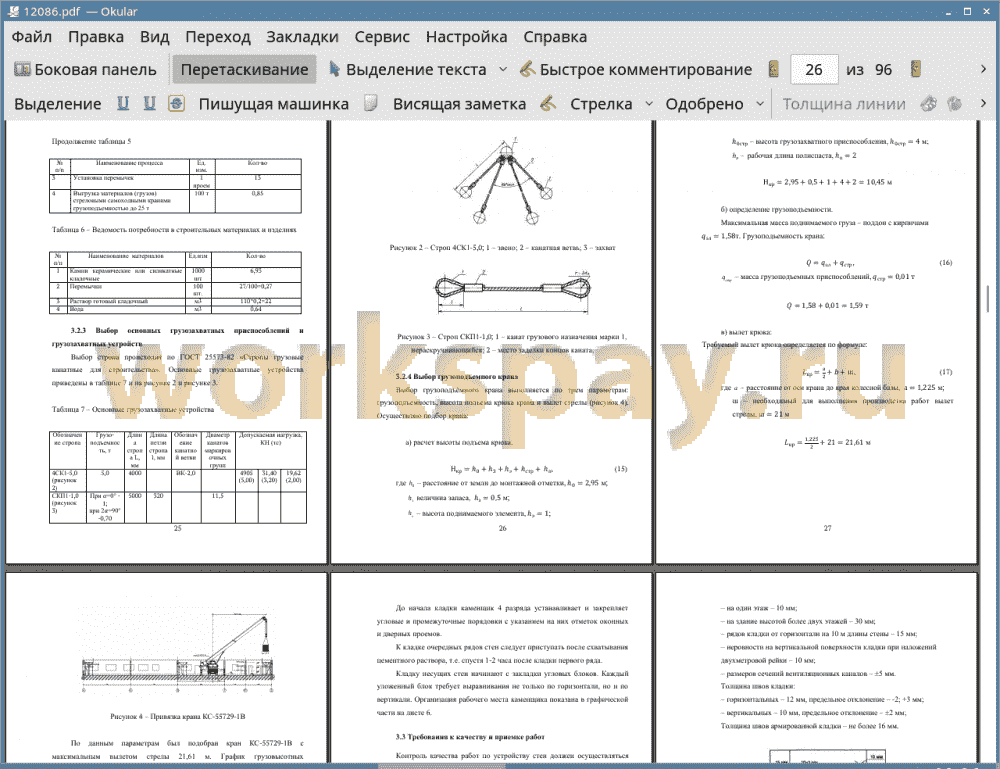Screen dimensions: 1000x769
Task: Switch to Перетаскивание browse mode
Action: pyautogui.click(x=244, y=70)
